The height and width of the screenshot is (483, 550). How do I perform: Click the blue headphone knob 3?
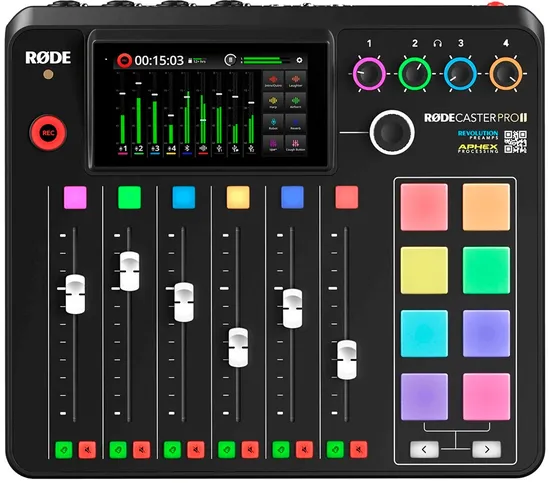[460, 74]
